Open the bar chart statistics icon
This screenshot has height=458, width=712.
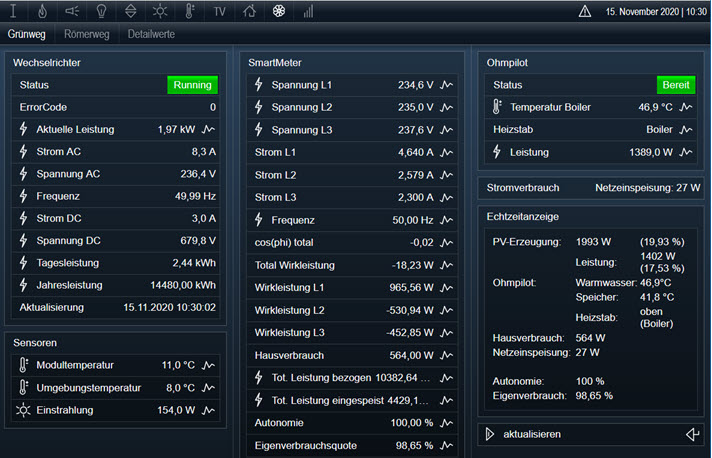308,11
